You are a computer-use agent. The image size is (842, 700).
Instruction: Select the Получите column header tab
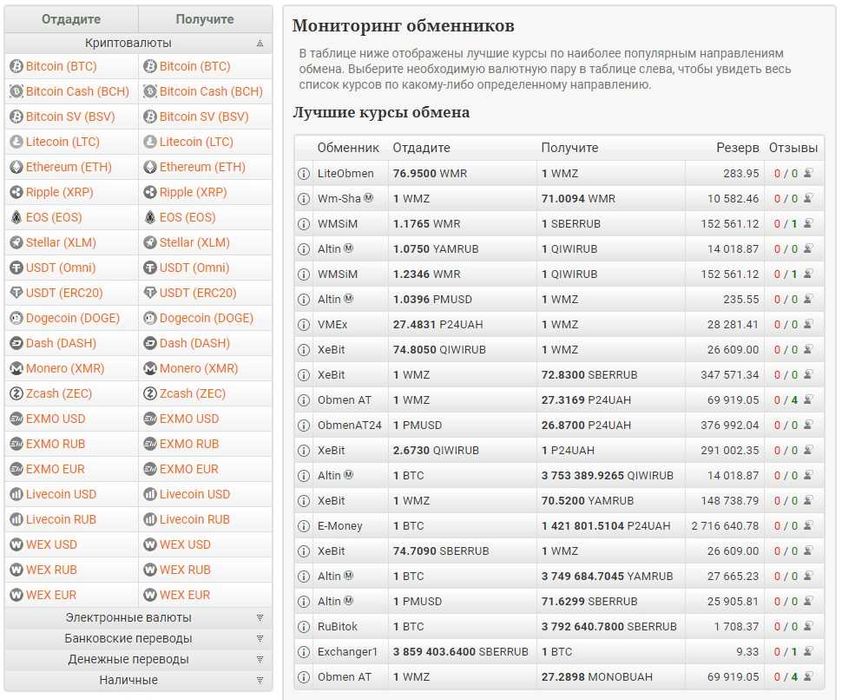pos(204,19)
